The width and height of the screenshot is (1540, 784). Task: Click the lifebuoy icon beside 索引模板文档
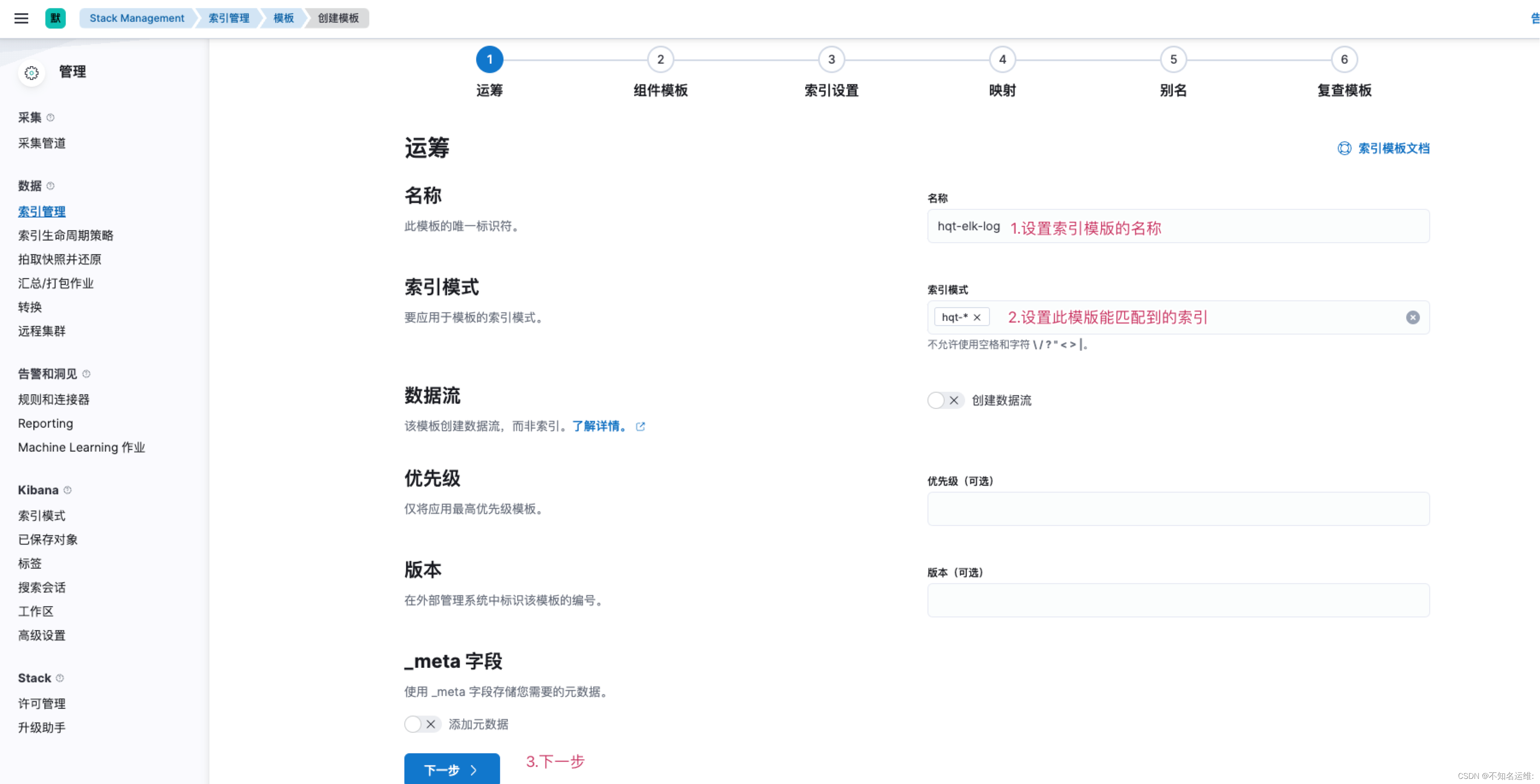click(x=1344, y=148)
